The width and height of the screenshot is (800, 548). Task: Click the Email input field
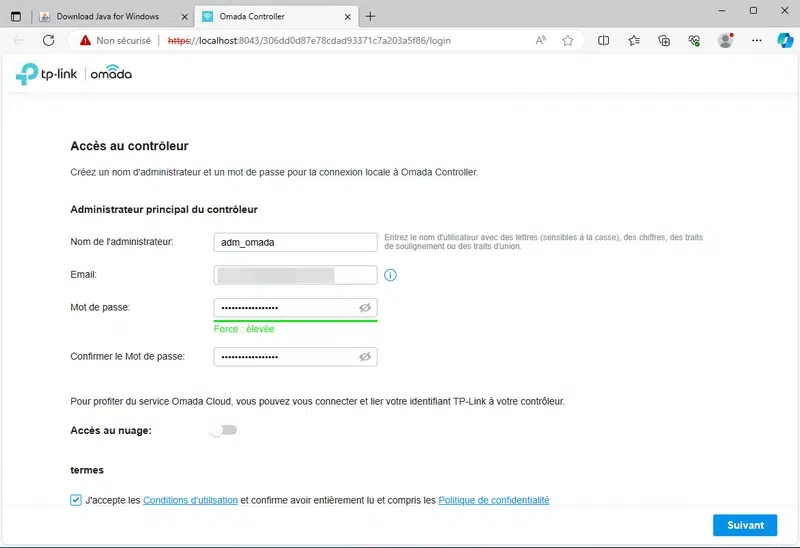coord(295,275)
